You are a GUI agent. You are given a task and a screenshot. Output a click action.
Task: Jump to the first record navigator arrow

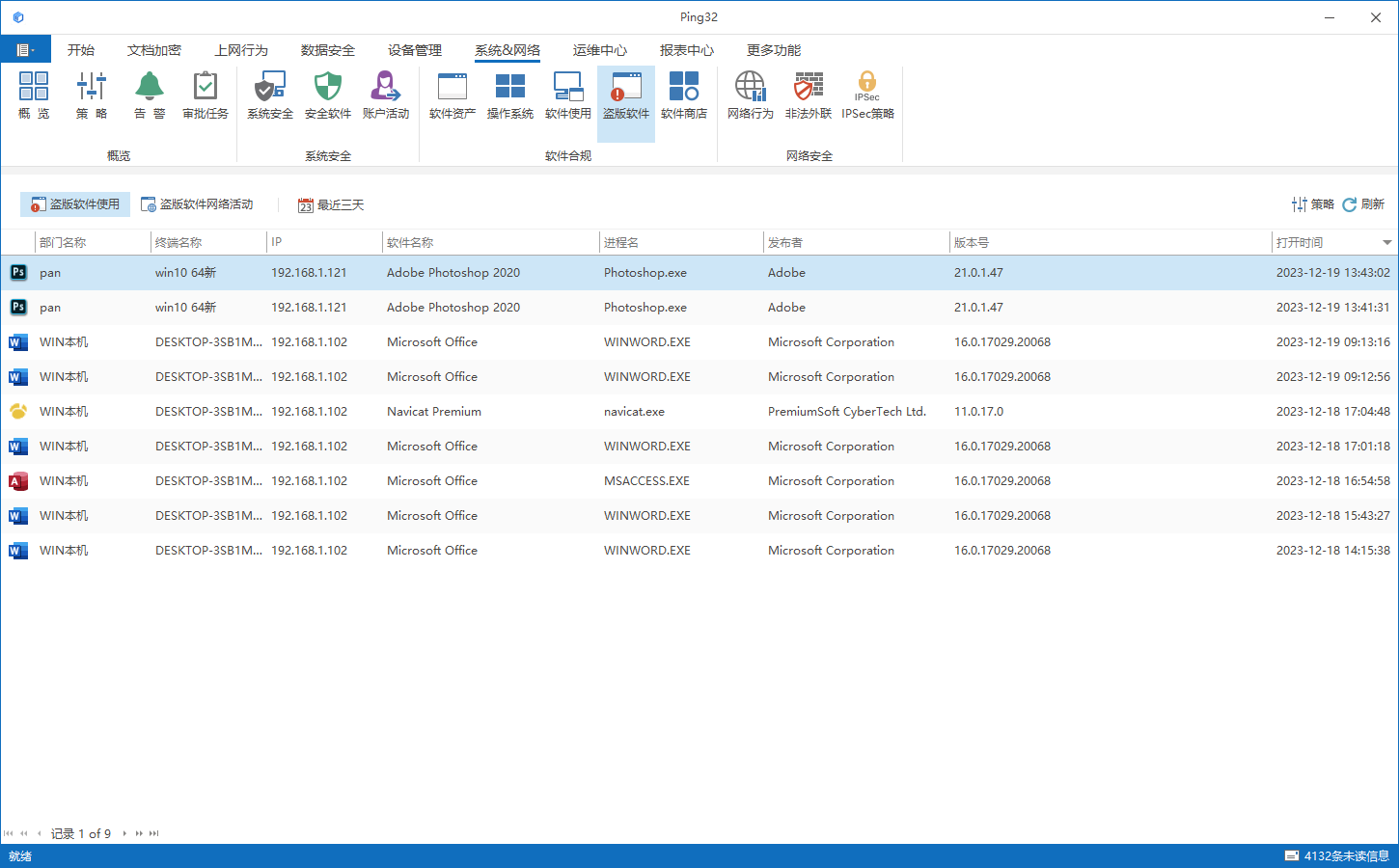[9, 833]
